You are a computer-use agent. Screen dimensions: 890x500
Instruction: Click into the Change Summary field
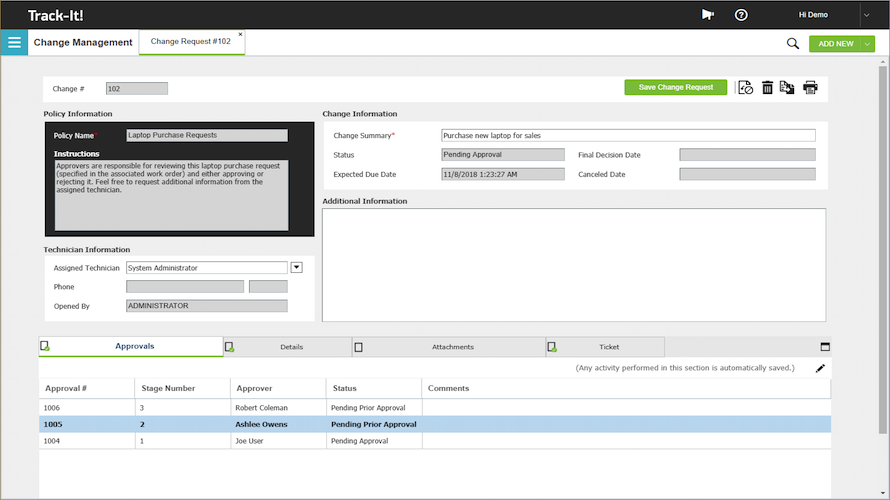(x=627, y=135)
